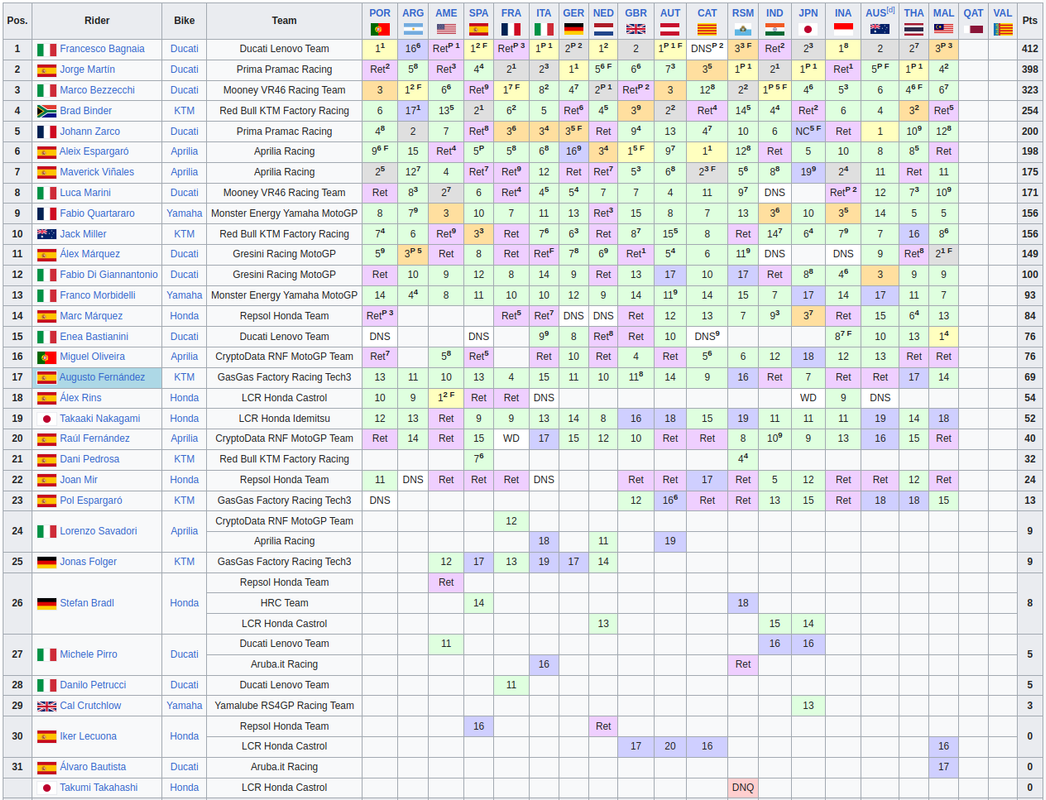Click the DNQ cell in Takahashi's row

[742, 787]
